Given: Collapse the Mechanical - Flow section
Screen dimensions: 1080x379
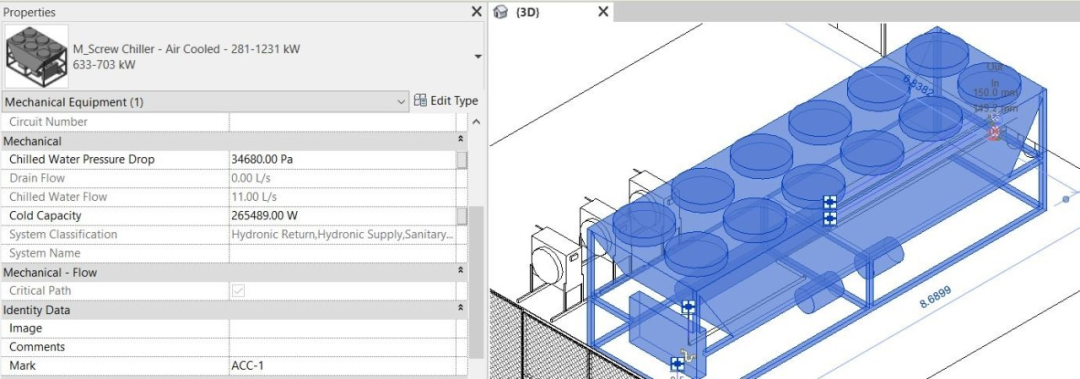Looking at the screenshot, I should pyautogui.click(x=460, y=272).
